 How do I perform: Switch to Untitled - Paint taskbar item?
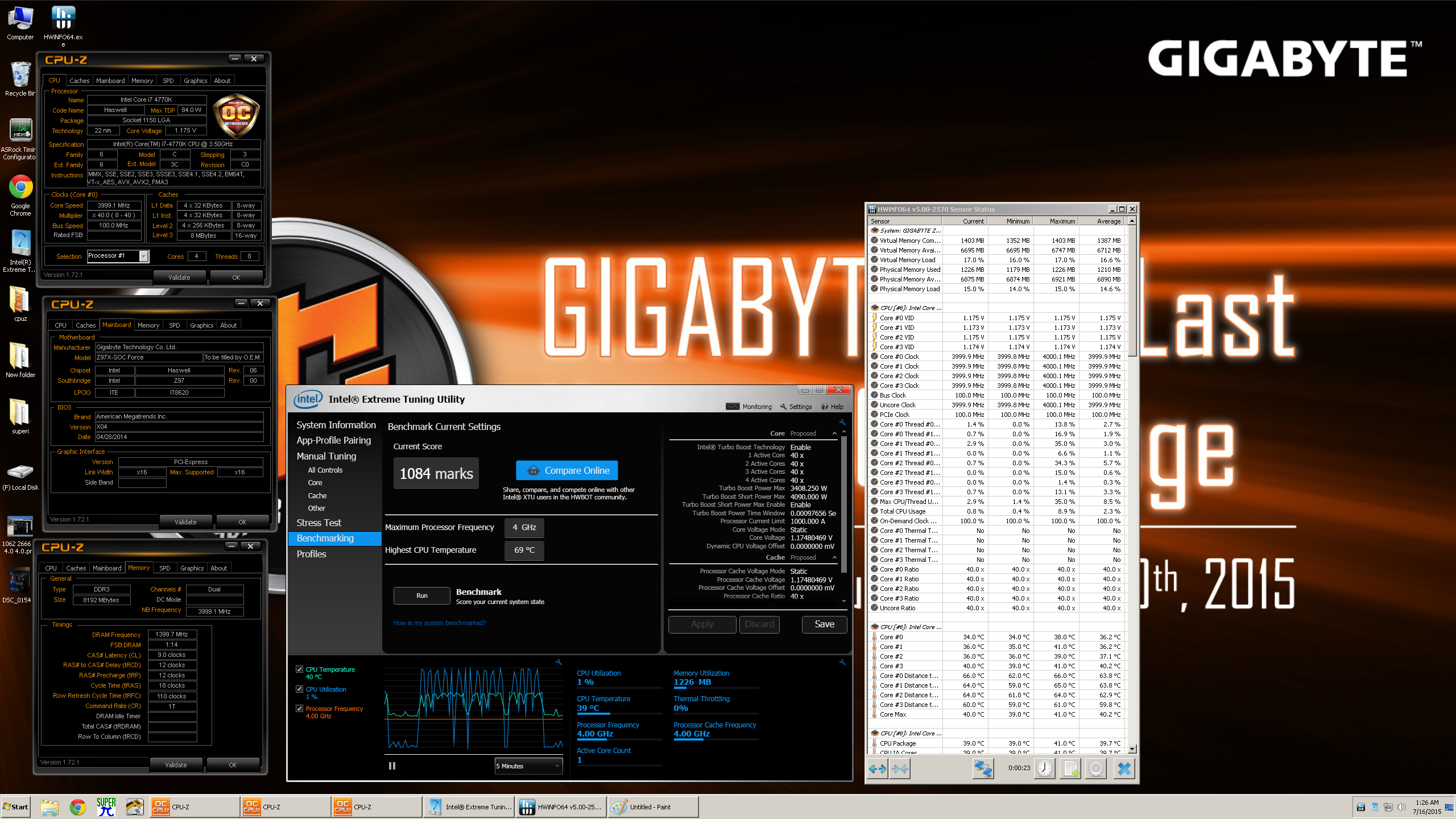653,806
